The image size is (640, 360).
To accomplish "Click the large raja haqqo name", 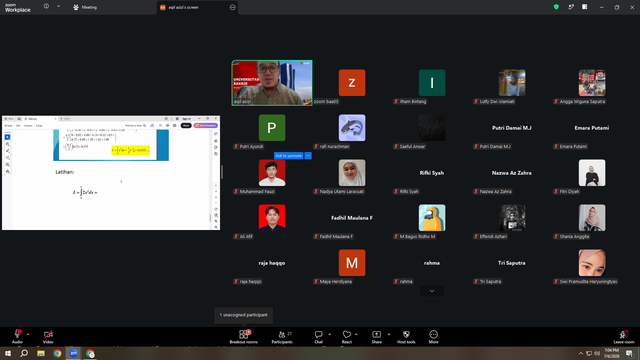I will [x=272, y=263].
